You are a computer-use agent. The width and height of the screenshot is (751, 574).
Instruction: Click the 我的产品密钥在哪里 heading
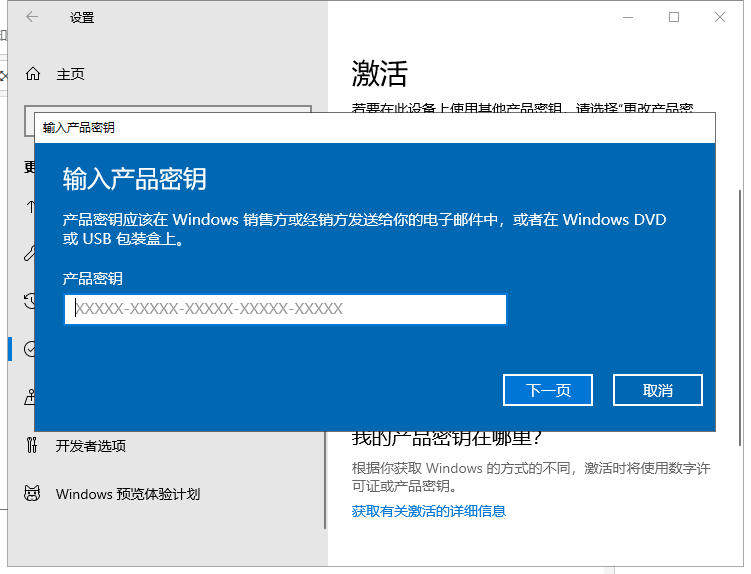[x=446, y=438]
